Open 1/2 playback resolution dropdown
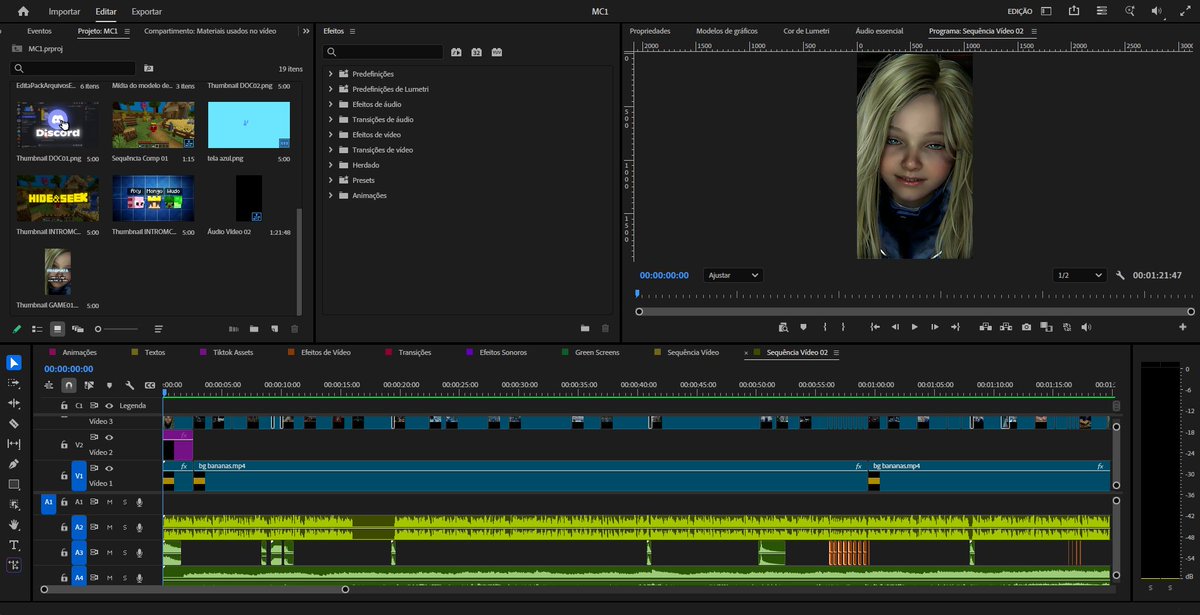Image resolution: width=1200 pixels, height=615 pixels. 1079,275
